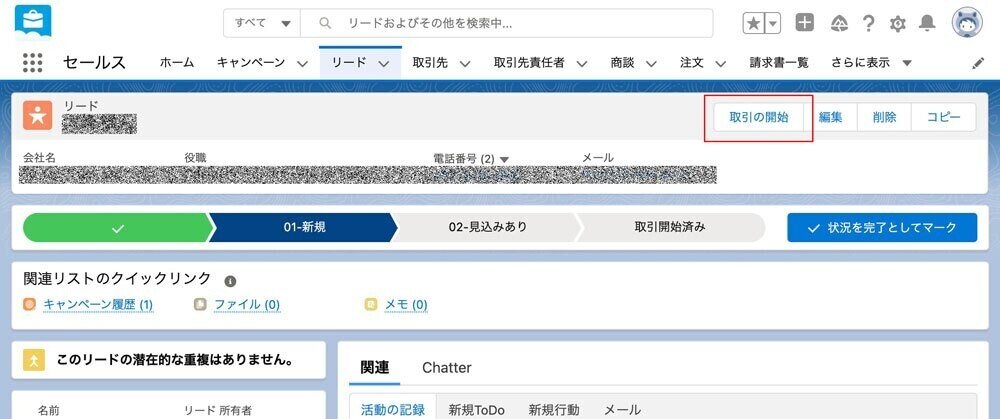Select the 01-新規 path stage

point(304,227)
